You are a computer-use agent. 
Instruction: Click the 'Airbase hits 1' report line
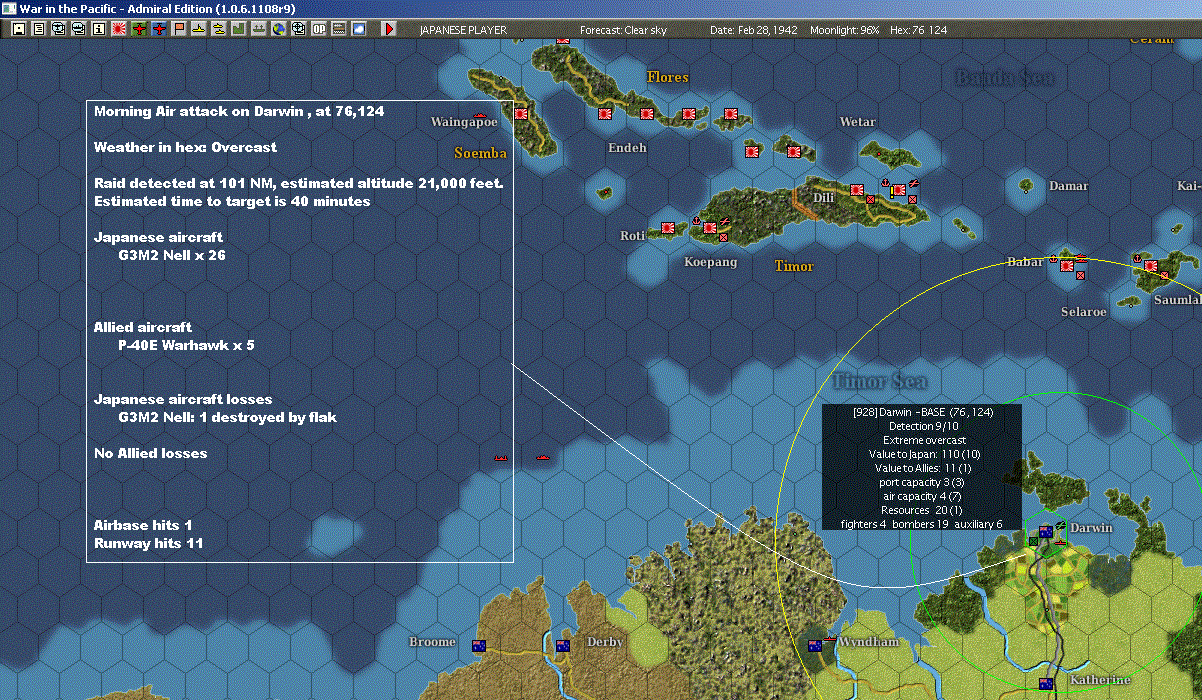[143, 525]
